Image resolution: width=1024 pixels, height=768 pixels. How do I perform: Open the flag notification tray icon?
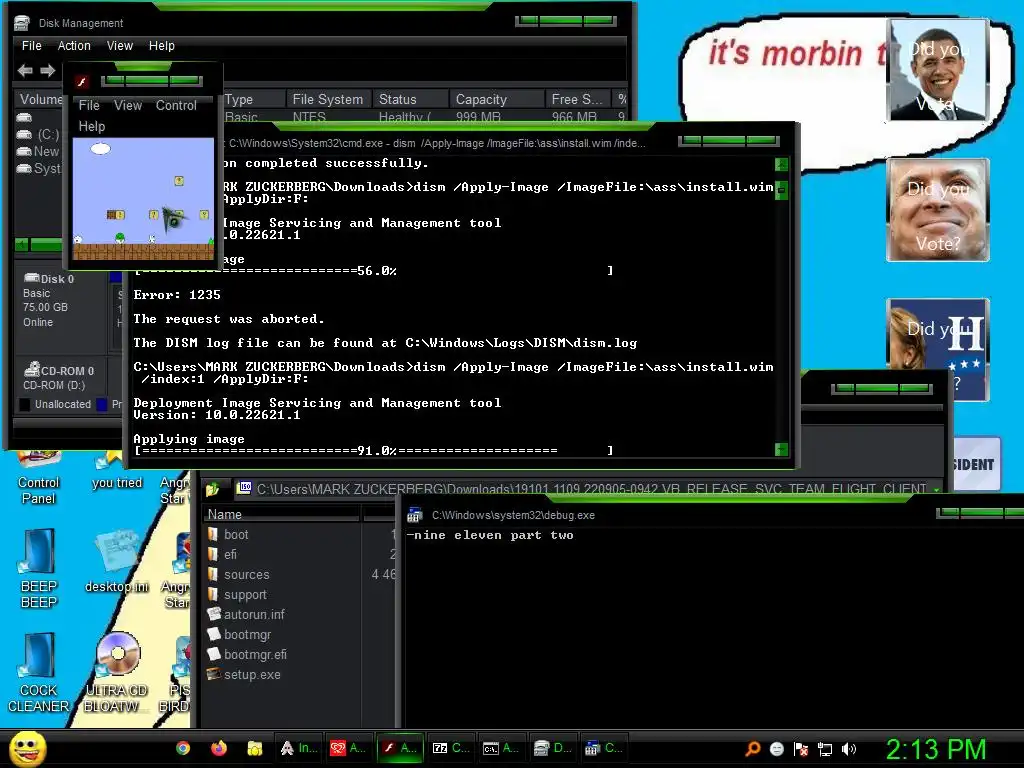(x=801, y=749)
